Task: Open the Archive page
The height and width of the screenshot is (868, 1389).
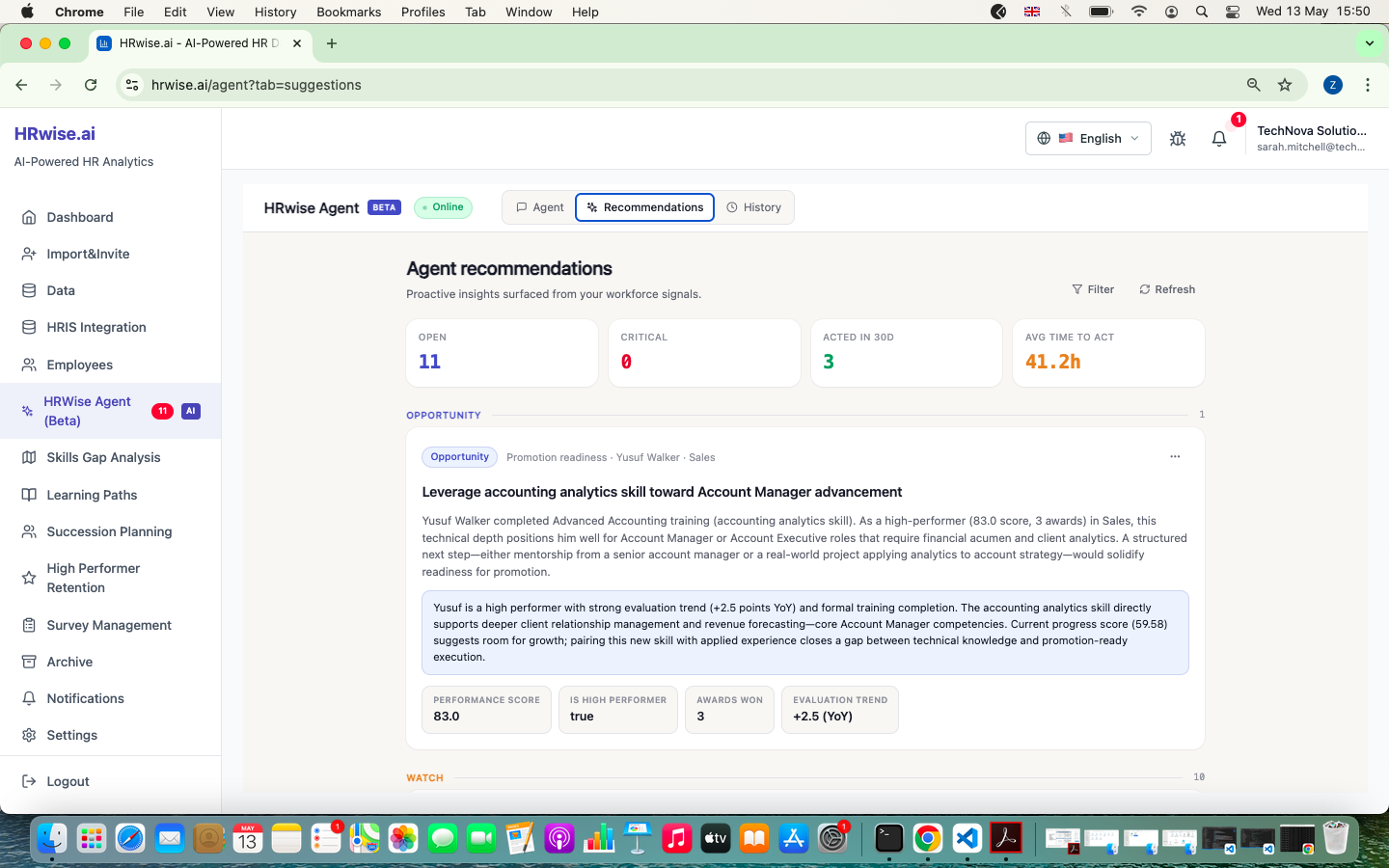Action: point(110,662)
